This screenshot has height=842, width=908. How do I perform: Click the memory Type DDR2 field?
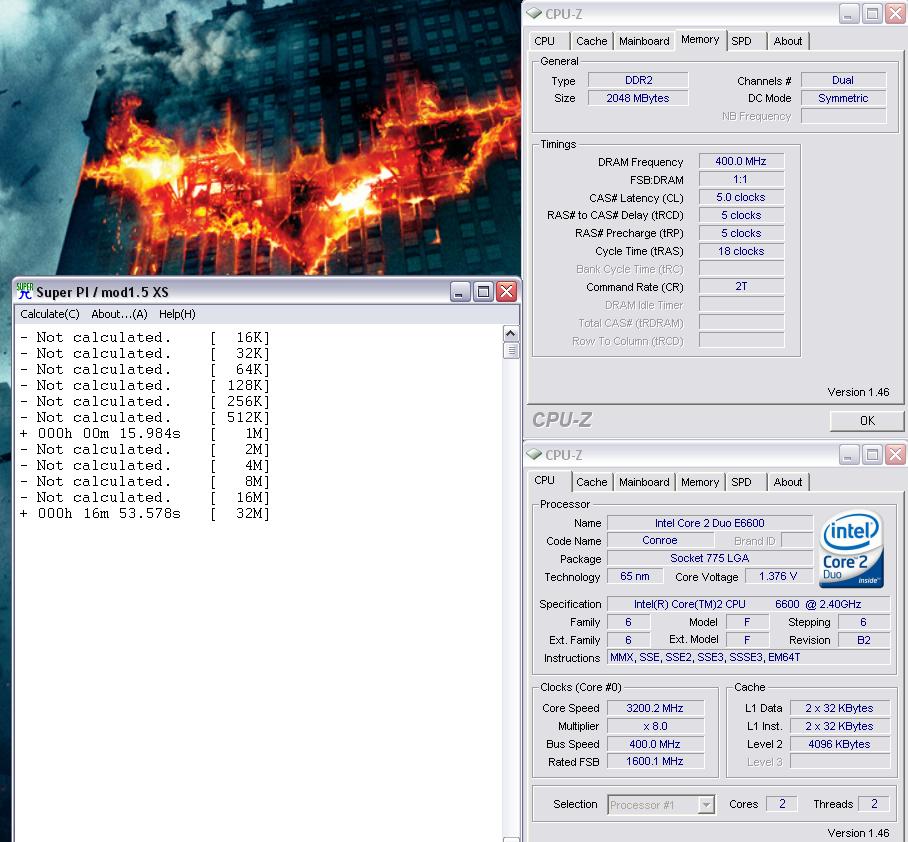pos(638,80)
